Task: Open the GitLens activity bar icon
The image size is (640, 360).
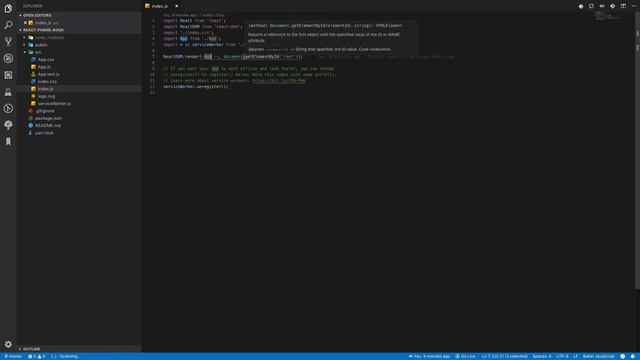Action: click(8, 109)
